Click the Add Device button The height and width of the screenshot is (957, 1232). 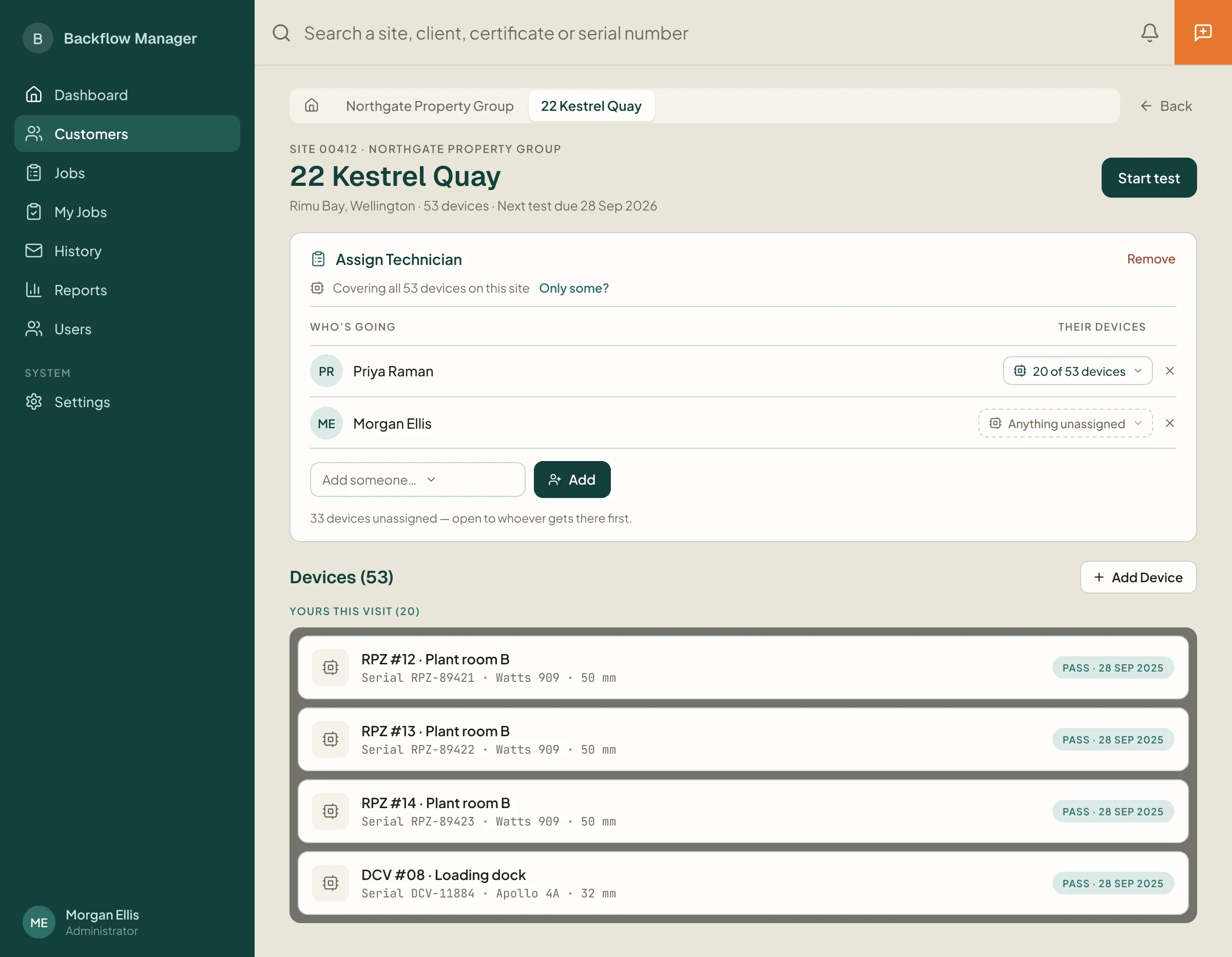click(1138, 577)
